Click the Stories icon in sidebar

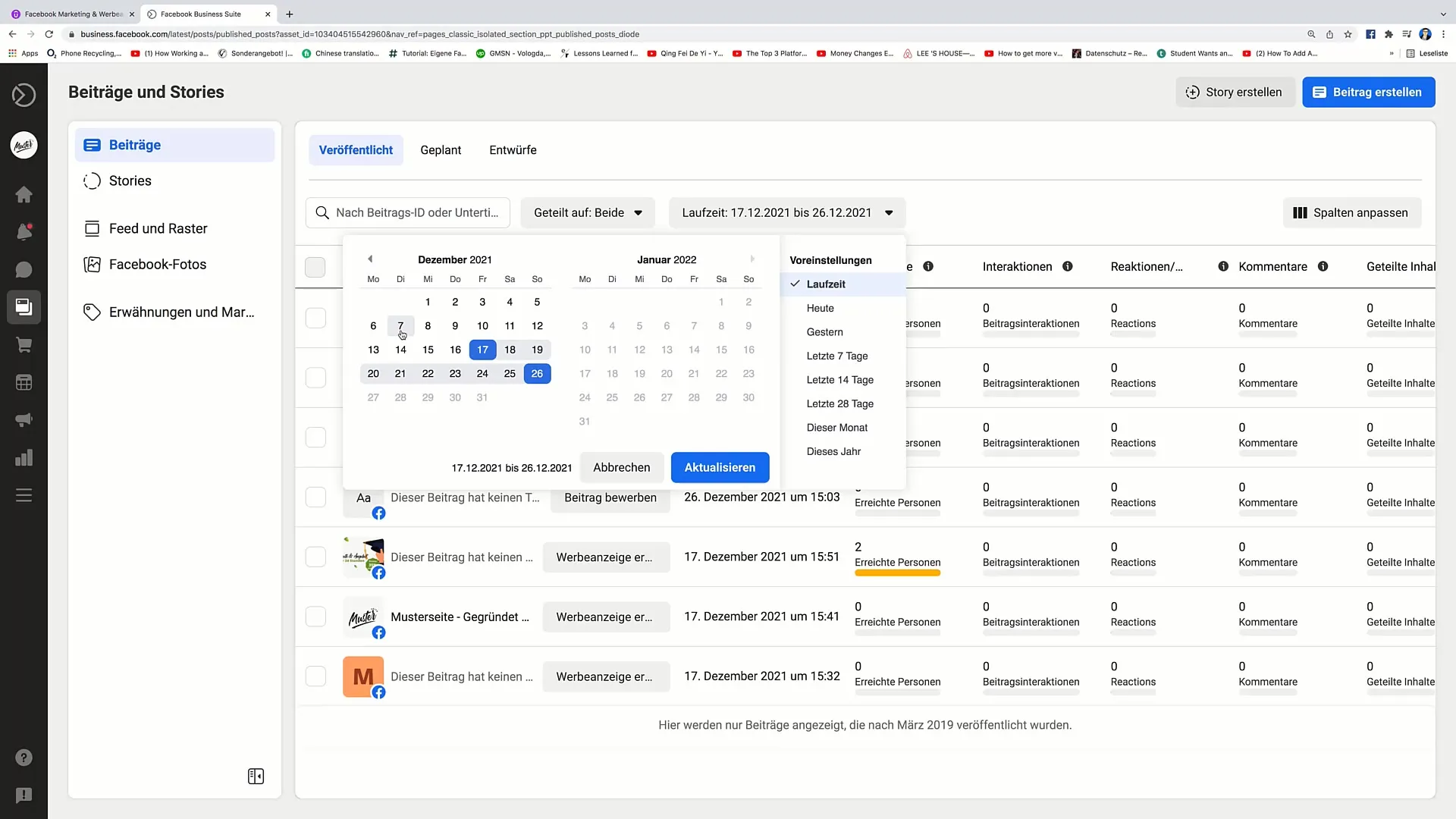(x=91, y=180)
